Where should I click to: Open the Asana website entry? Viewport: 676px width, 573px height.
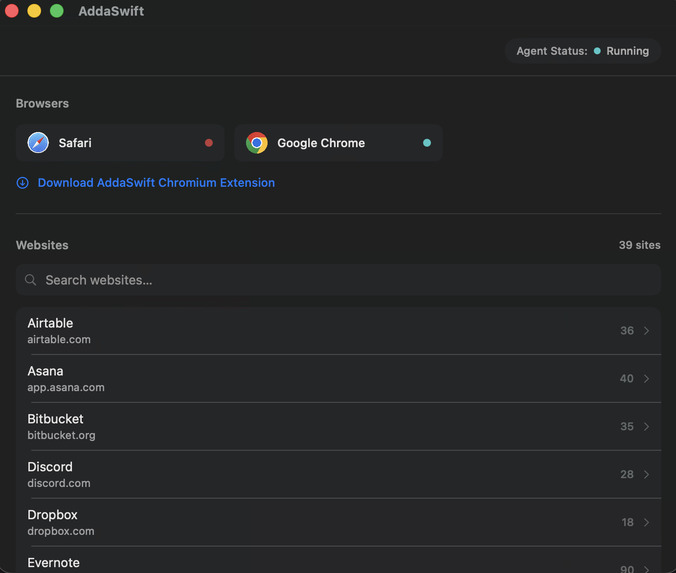pos(338,379)
